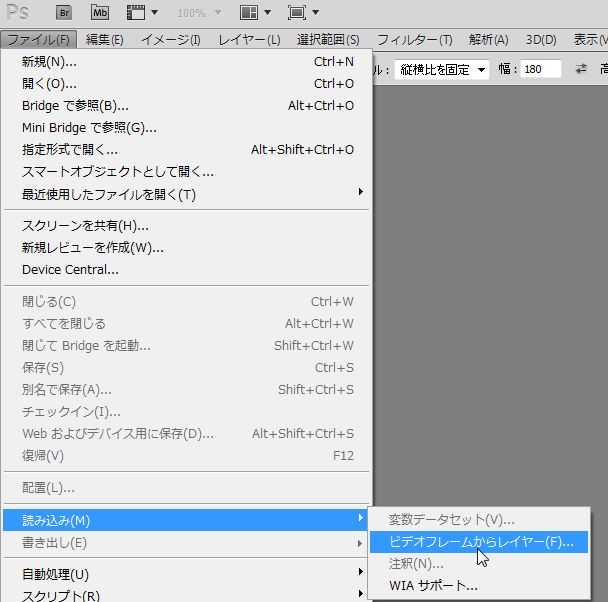The image size is (608, 602).
Task: Choose 指定形式で開く... menu item
Action: (x=188, y=150)
